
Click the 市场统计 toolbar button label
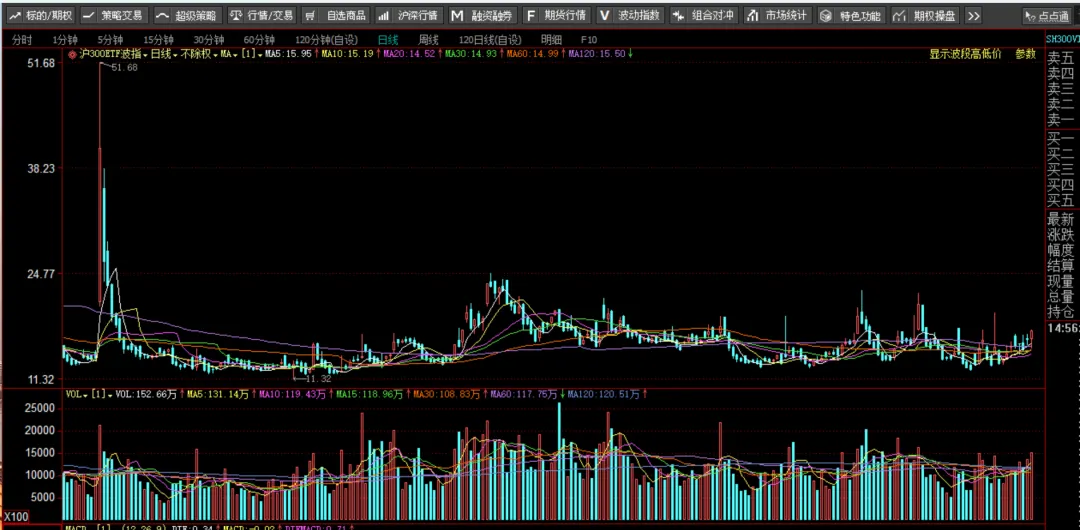(787, 15)
